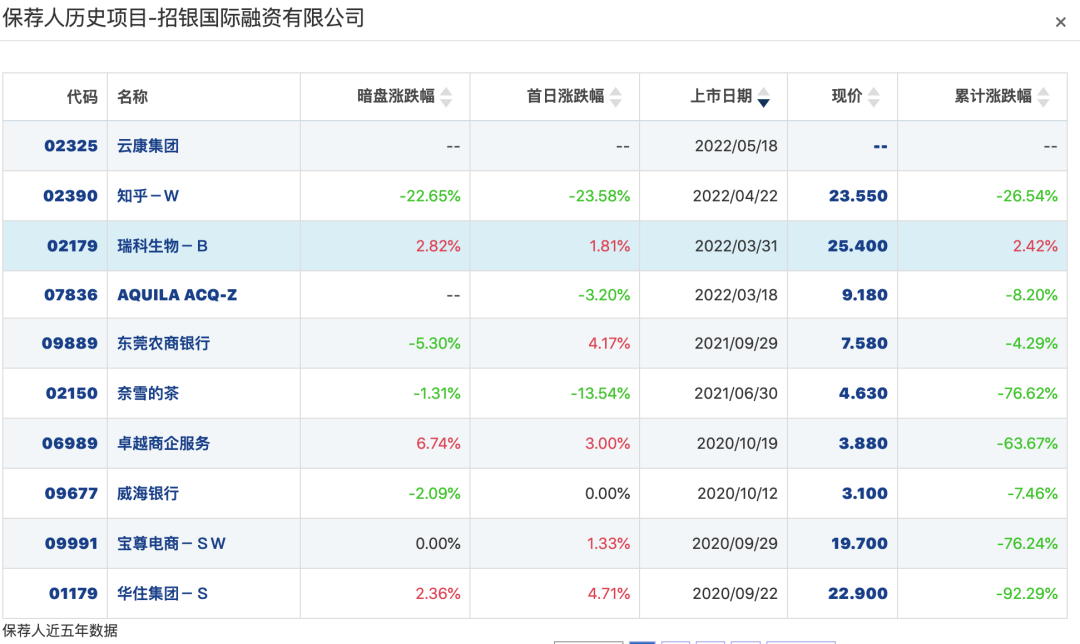The height and width of the screenshot is (644, 1080).
Task: Sort by 上市日期 column arrows
Action: [763, 97]
